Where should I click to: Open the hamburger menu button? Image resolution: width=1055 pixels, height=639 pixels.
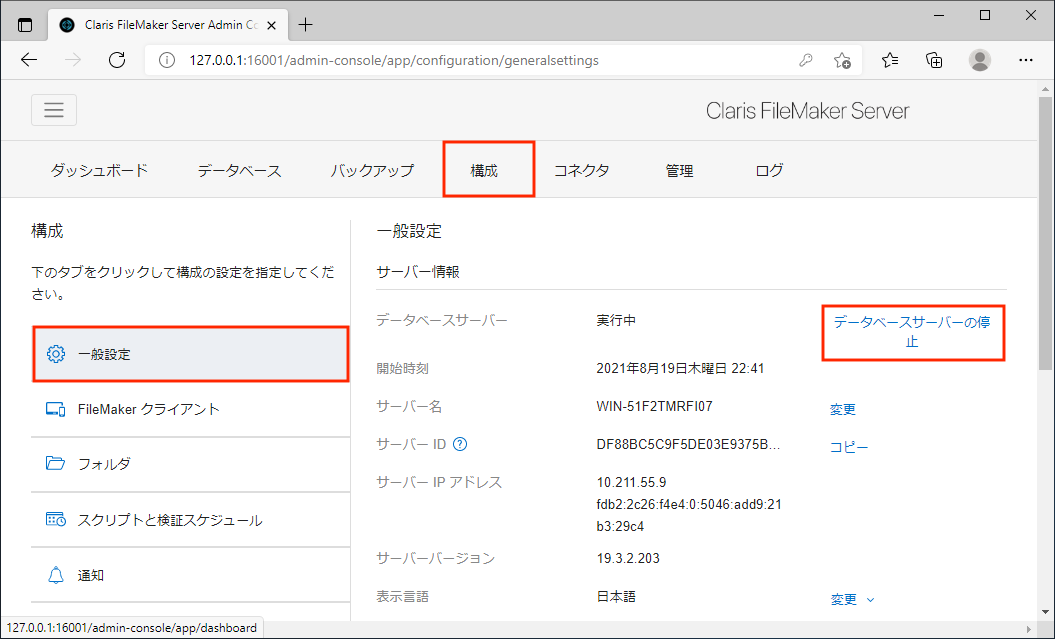(x=54, y=110)
